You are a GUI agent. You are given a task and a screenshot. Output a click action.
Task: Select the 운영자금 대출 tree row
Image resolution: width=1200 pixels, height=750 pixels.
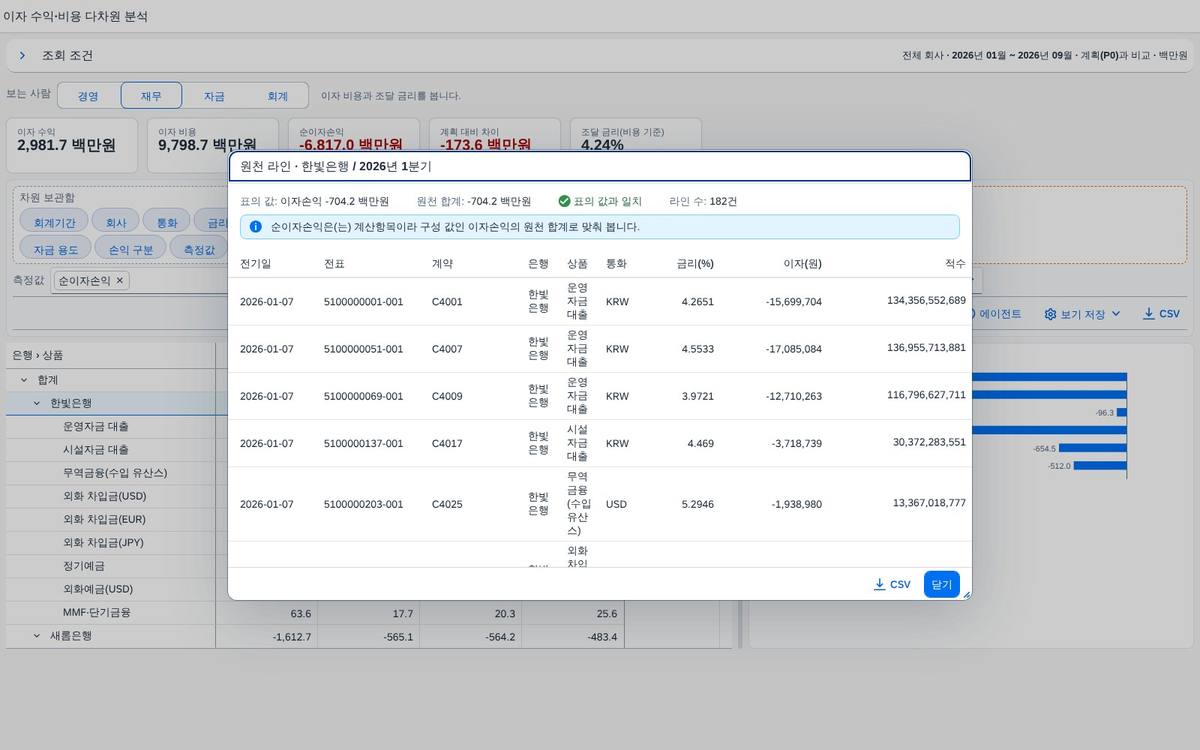click(110, 426)
